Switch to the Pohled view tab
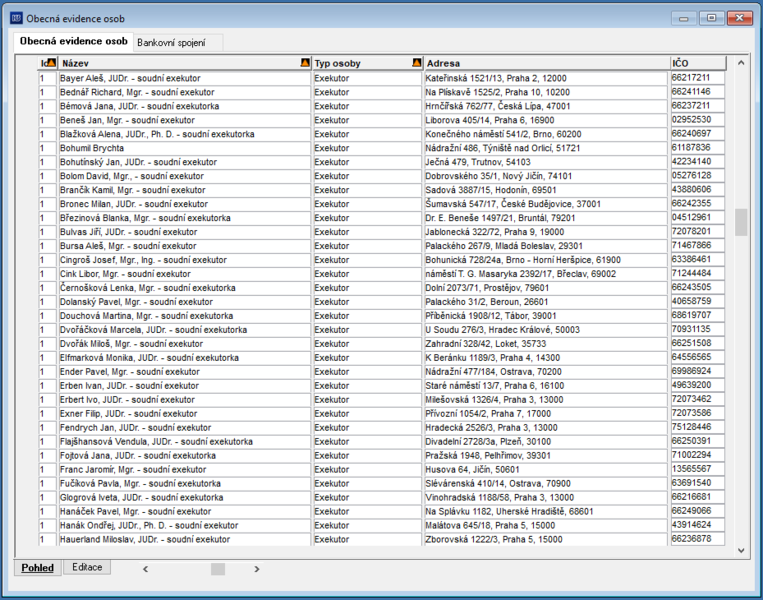The width and height of the screenshot is (763, 600). [x=37, y=568]
